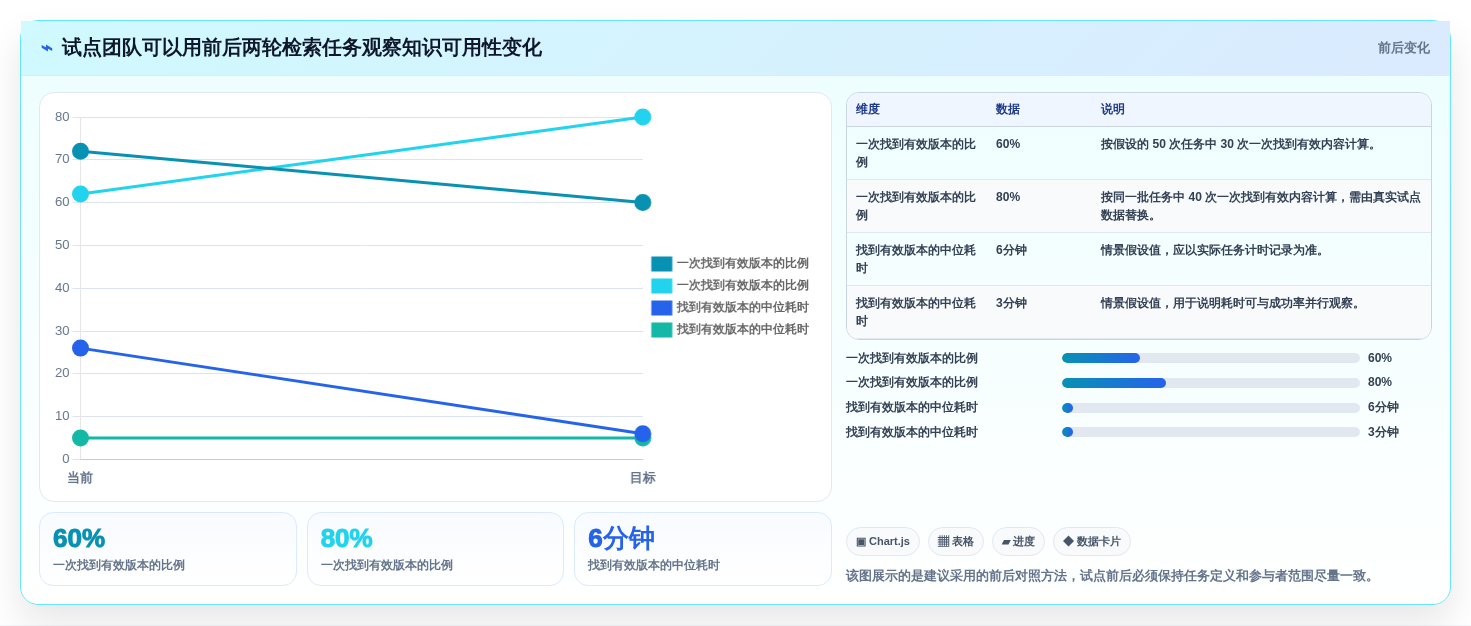Click the 进度 chip
The image size is (1471, 626).
click(x=1018, y=542)
